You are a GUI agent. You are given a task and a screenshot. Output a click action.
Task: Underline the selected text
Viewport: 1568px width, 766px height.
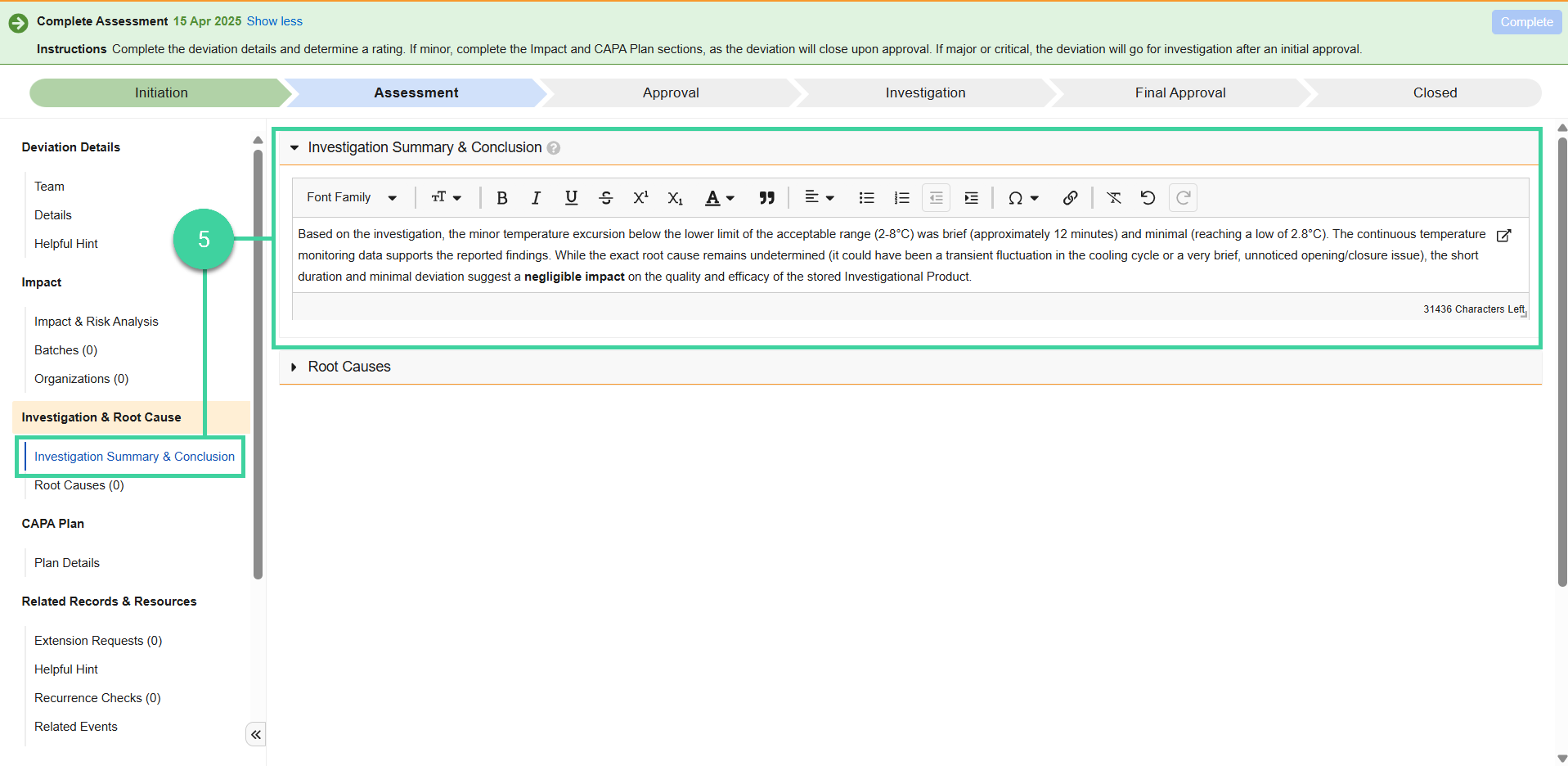coord(571,198)
